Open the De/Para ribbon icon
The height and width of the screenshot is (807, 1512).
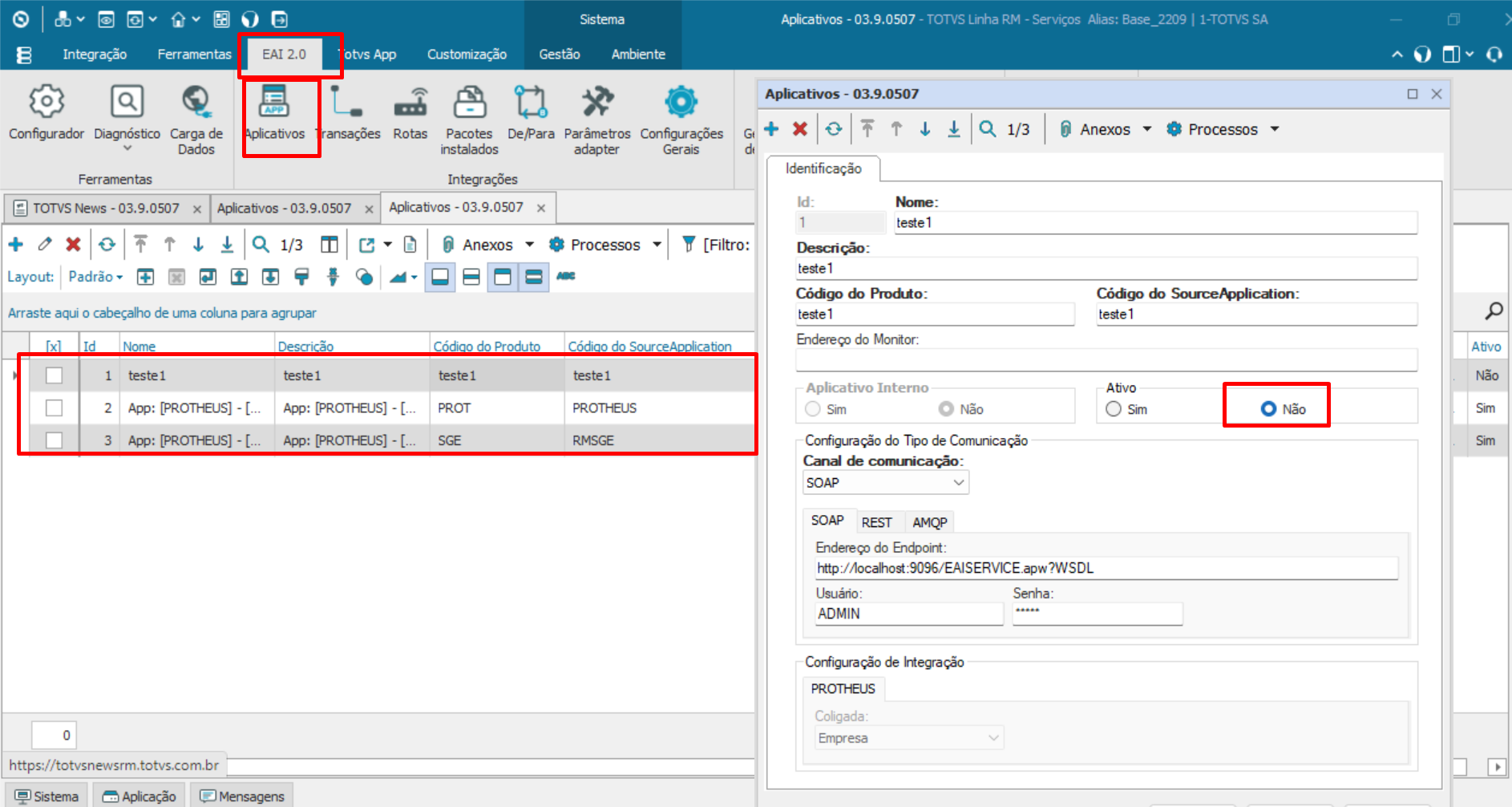(x=531, y=114)
